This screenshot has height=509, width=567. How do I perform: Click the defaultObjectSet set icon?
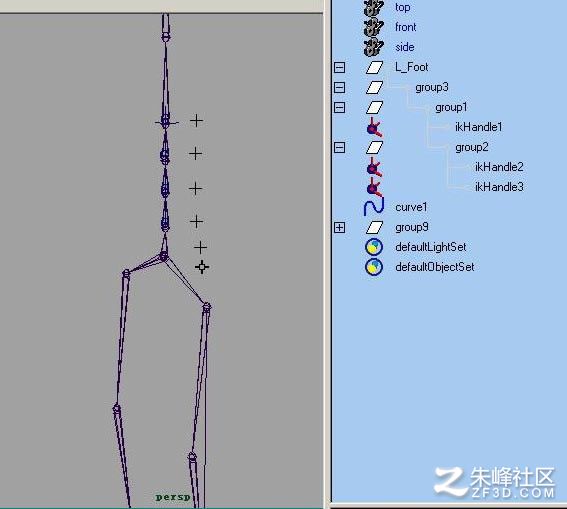[x=374, y=267]
